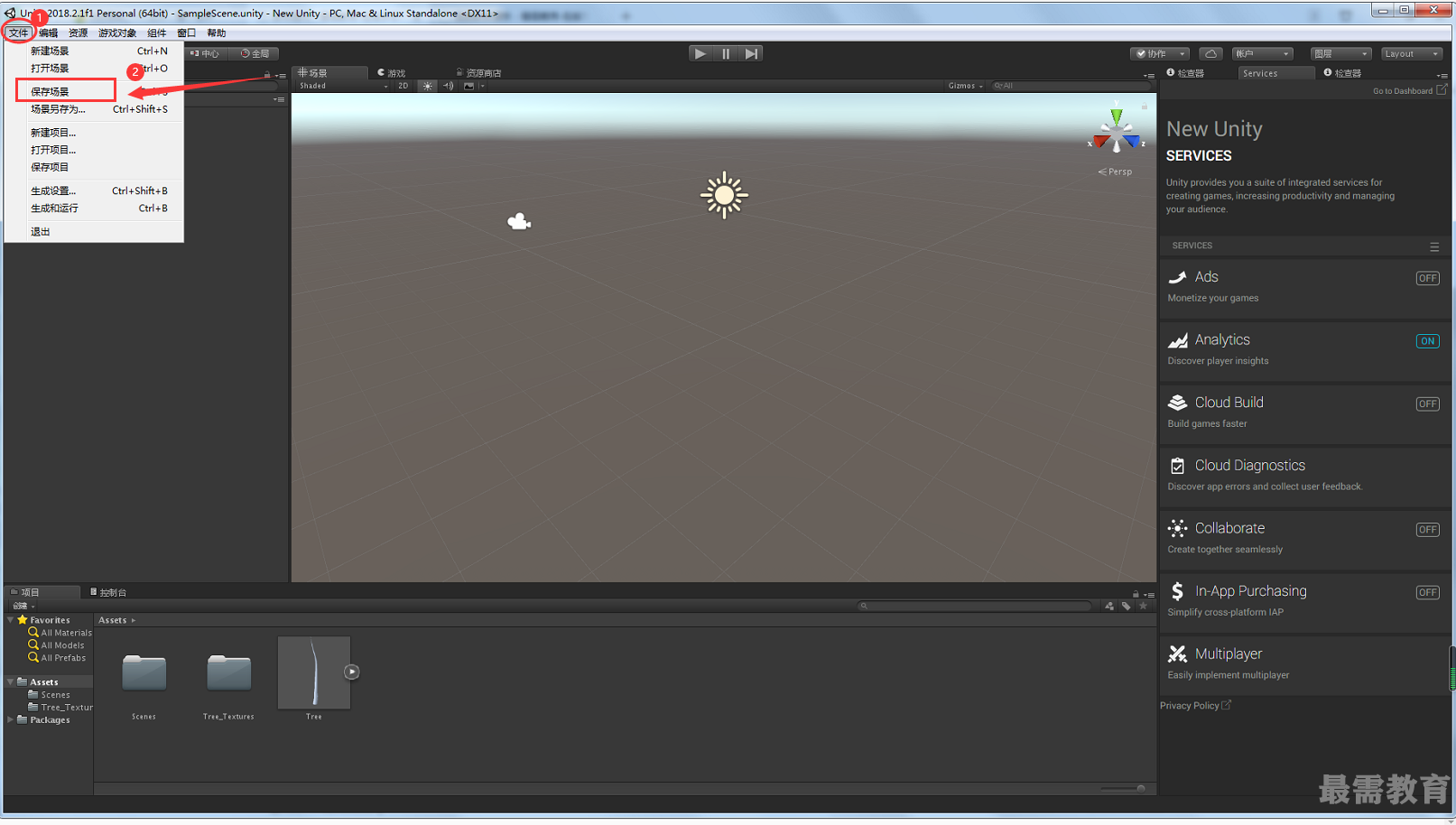Collapse the Assets tree folder

tap(11, 682)
